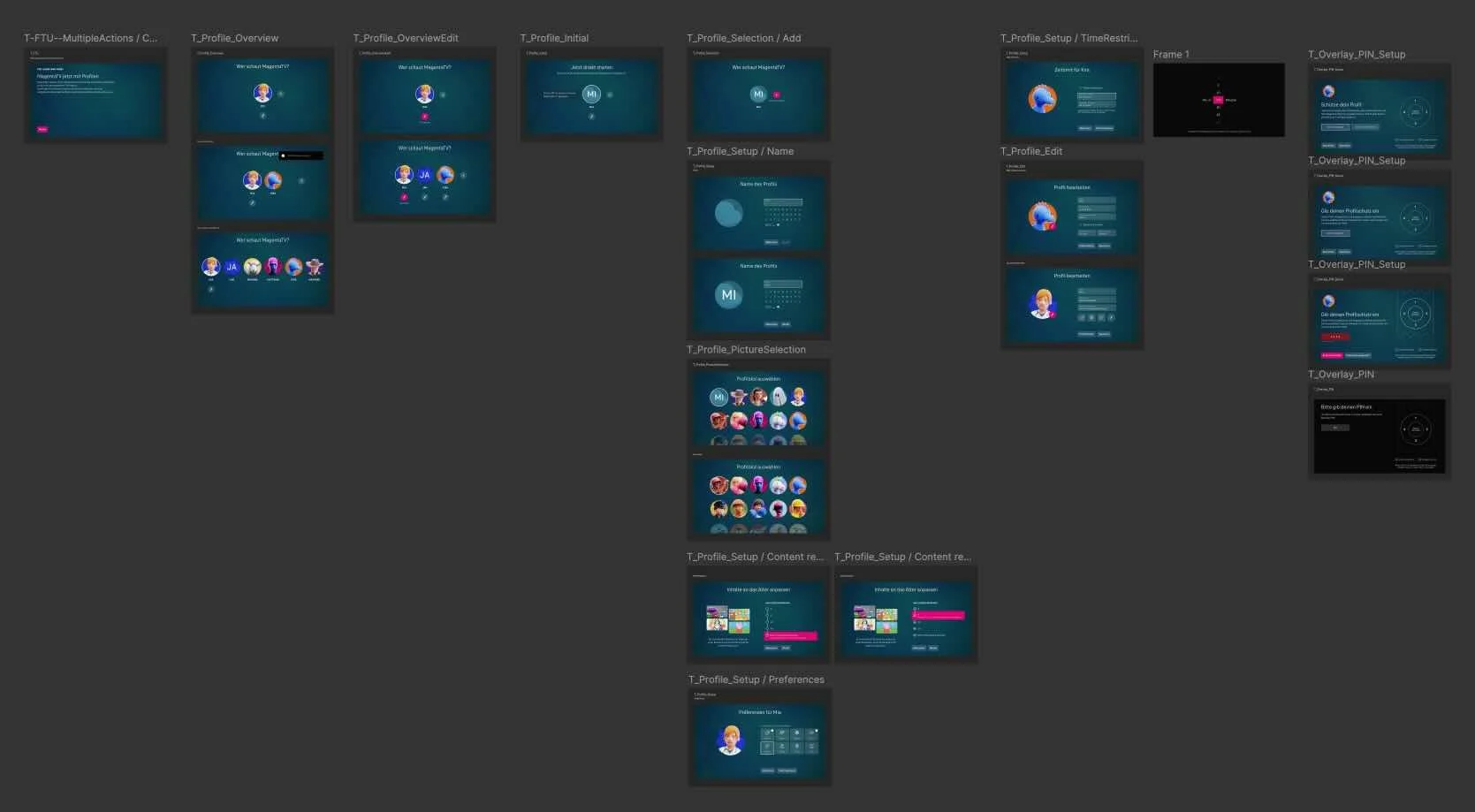1475x812 pixels.
Task: Click the boy avatar in the second Profil bearbeiten screen
Action: [x=1043, y=304]
